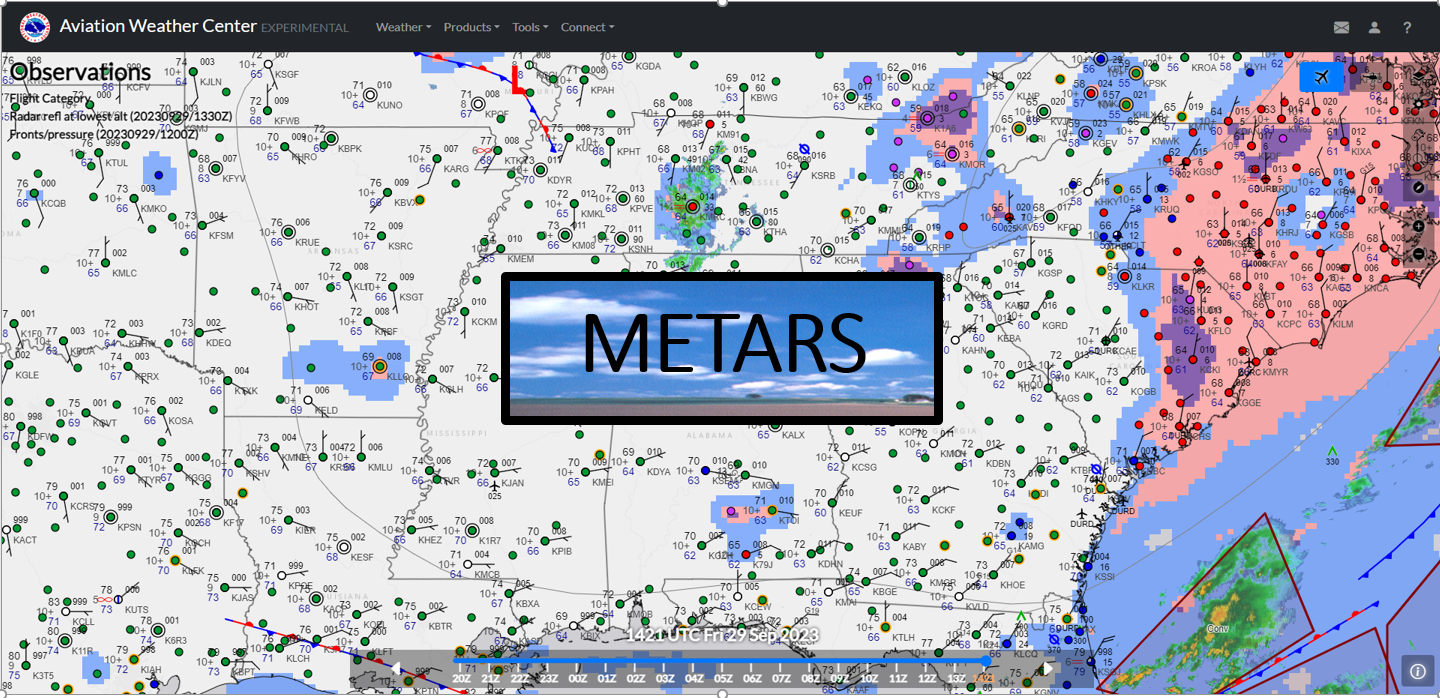1440x698 pixels.
Task: Click the KMLC station label
Action: [124, 273]
